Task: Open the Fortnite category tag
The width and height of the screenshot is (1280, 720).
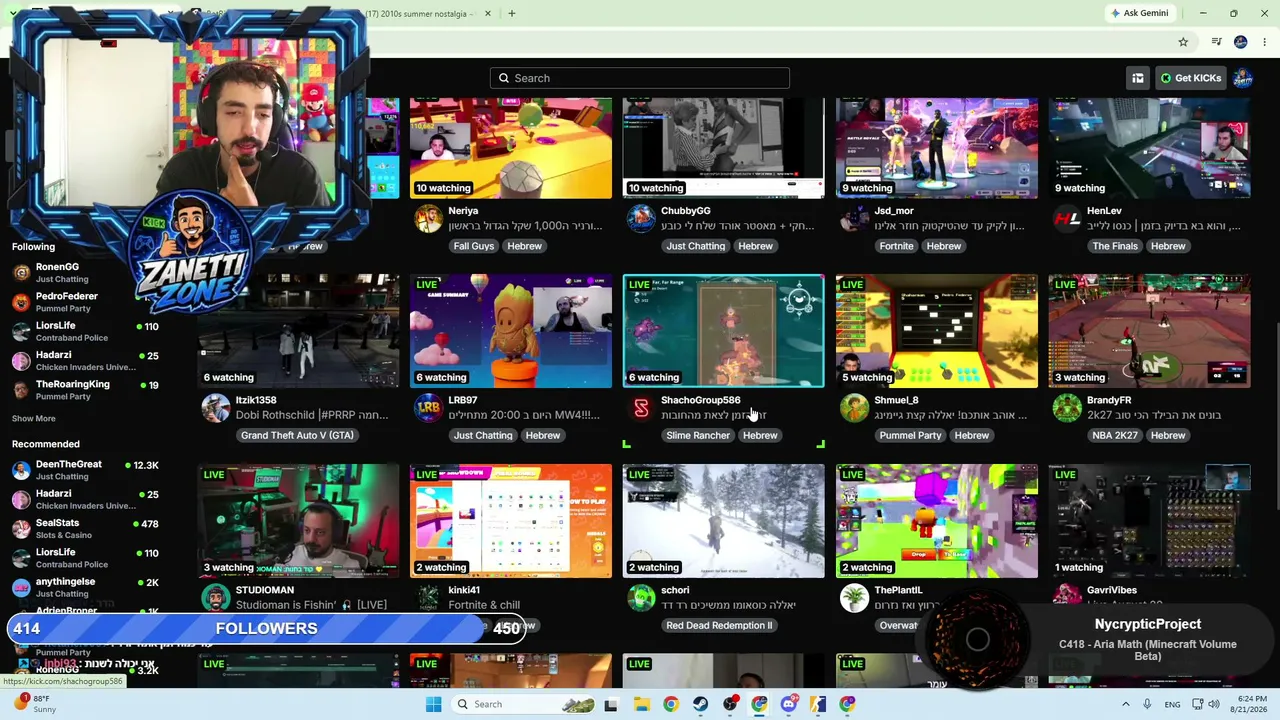Action: tap(896, 246)
